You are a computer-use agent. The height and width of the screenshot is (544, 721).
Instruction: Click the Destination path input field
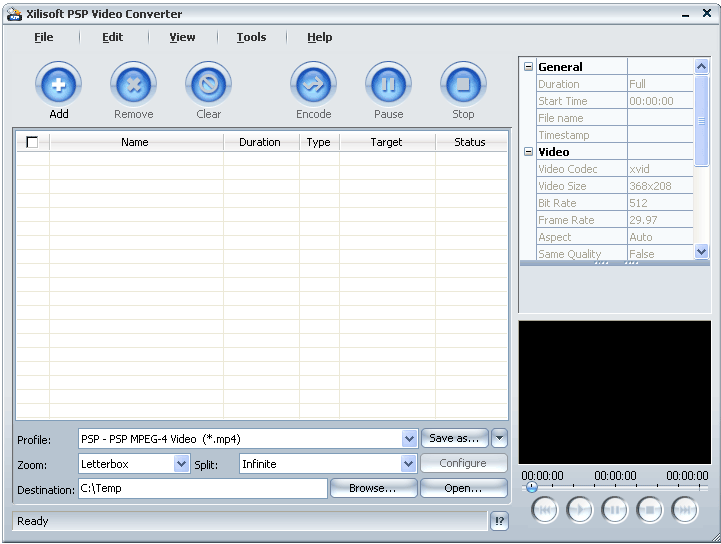point(203,488)
